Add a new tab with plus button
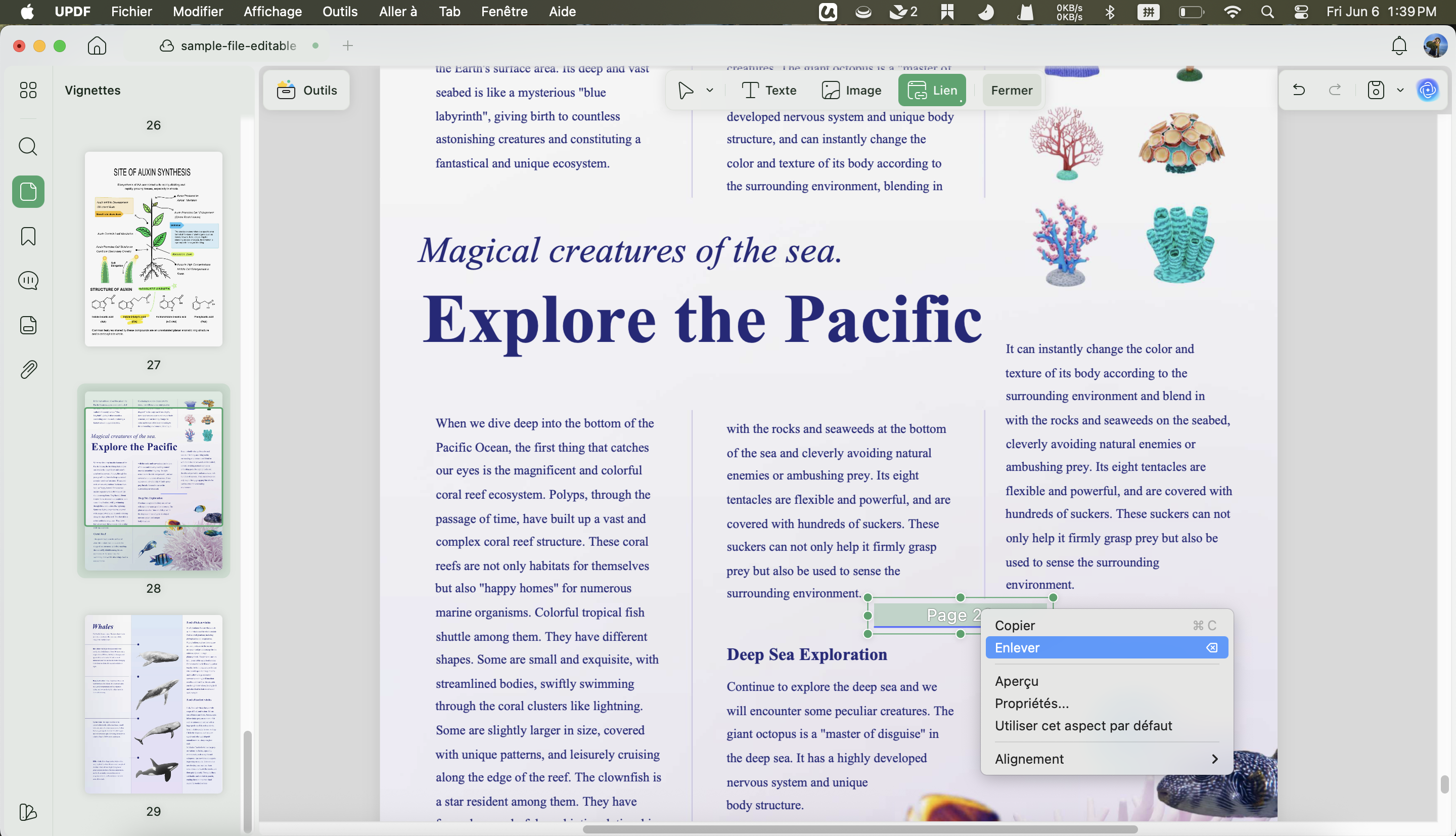Viewport: 1456px width, 836px height. coord(348,46)
